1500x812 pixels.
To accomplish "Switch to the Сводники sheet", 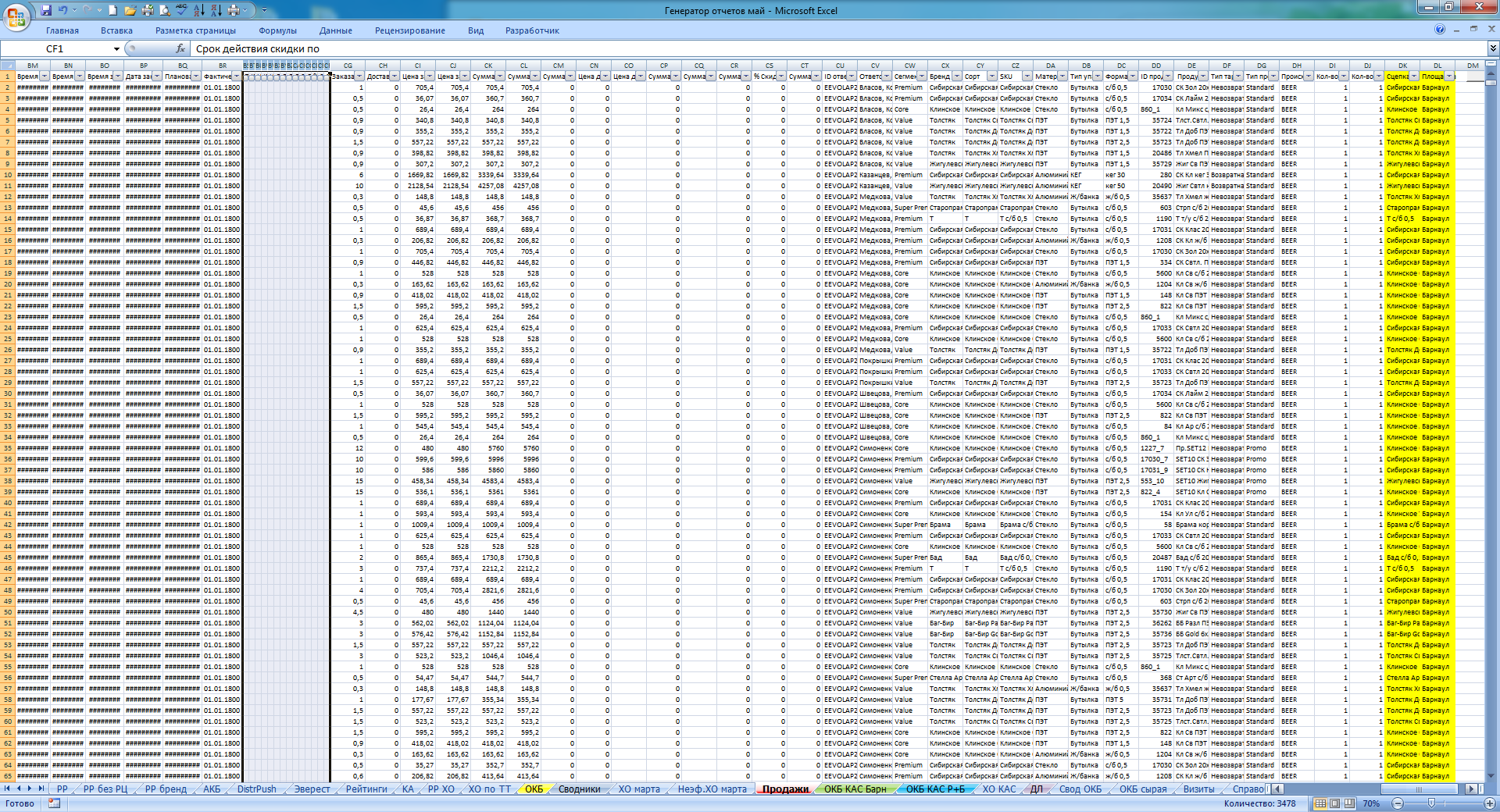I will (579, 789).
